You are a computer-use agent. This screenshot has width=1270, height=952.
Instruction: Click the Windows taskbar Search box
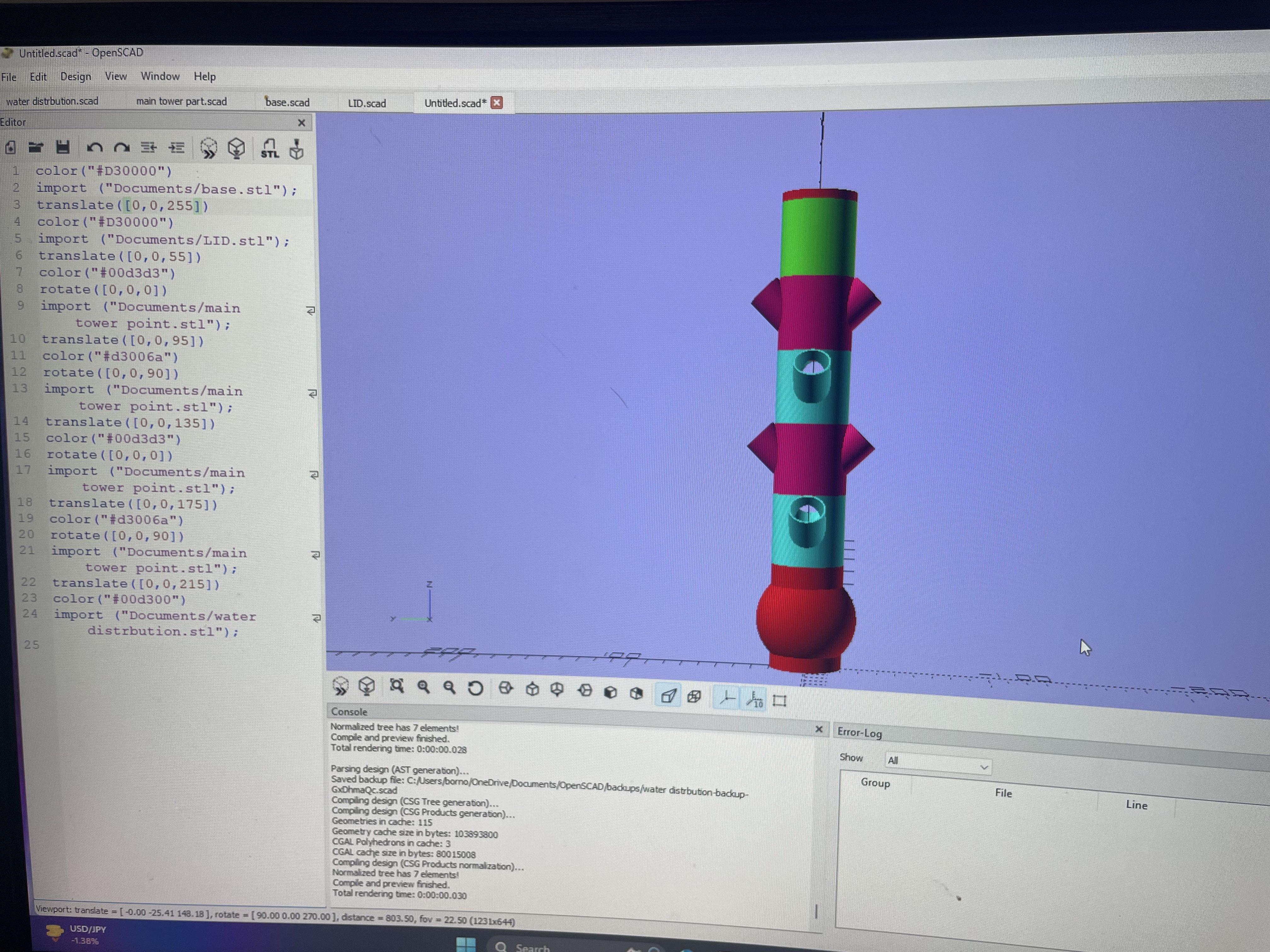click(x=532, y=946)
